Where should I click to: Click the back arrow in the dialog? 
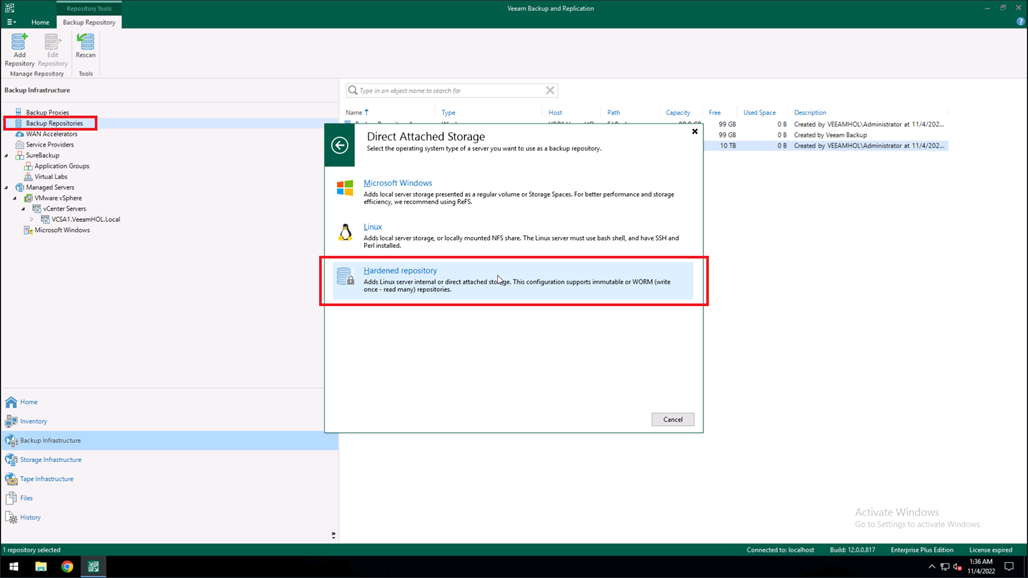tap(340, 146)
